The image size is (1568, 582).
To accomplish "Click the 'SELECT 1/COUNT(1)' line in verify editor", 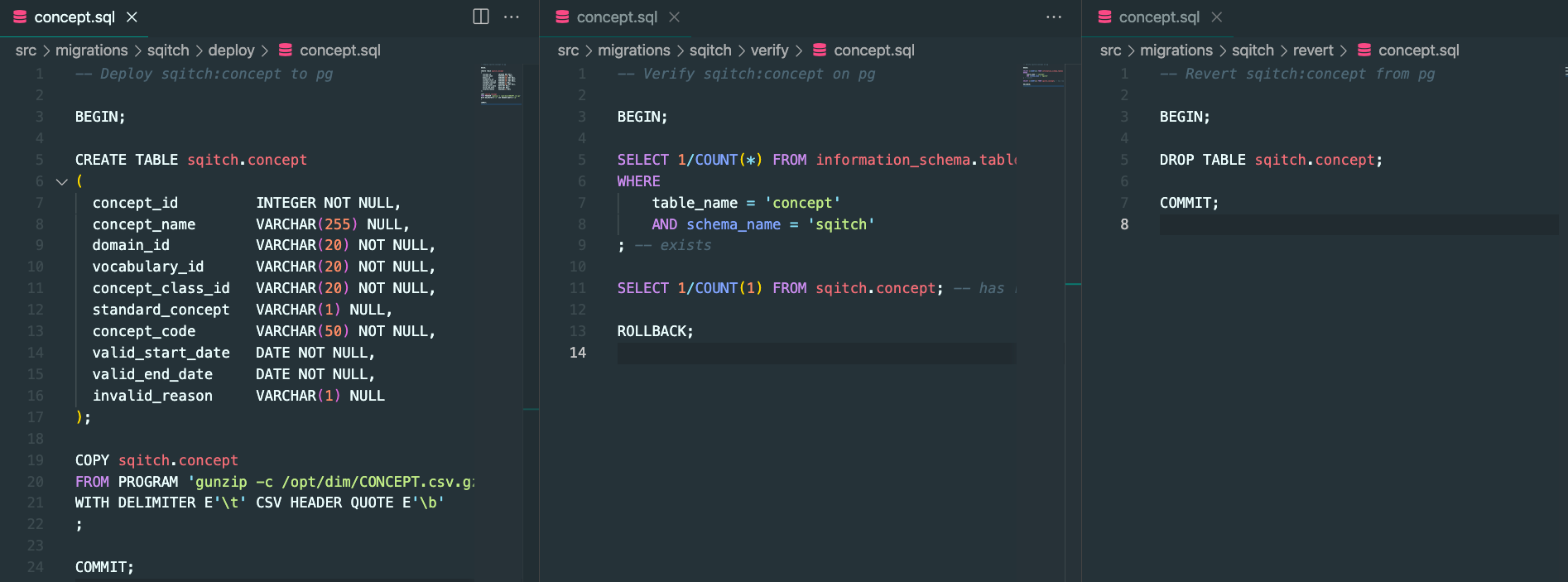I will pos(817,288).
